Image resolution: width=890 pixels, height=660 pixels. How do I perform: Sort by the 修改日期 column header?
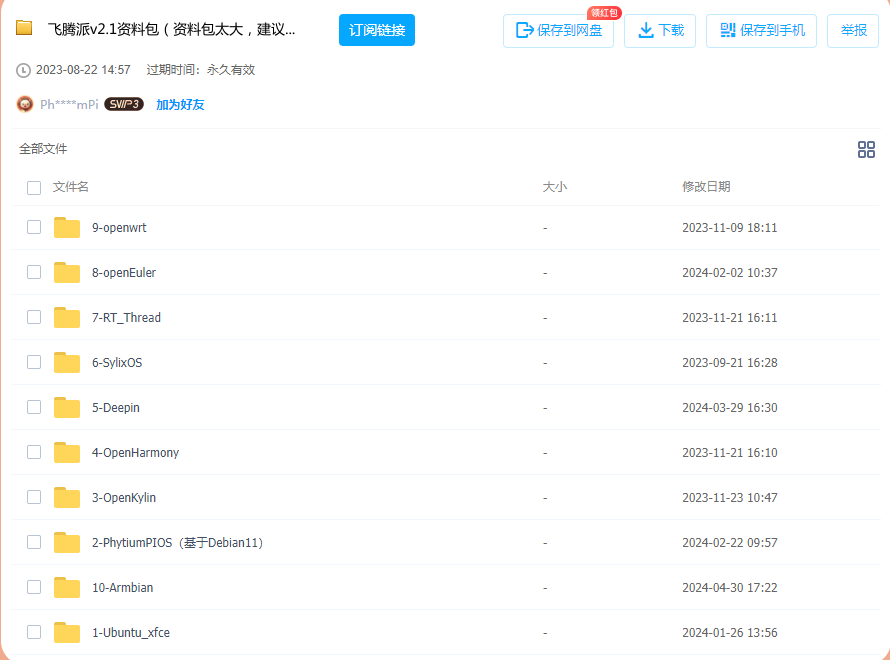[706, 187]
